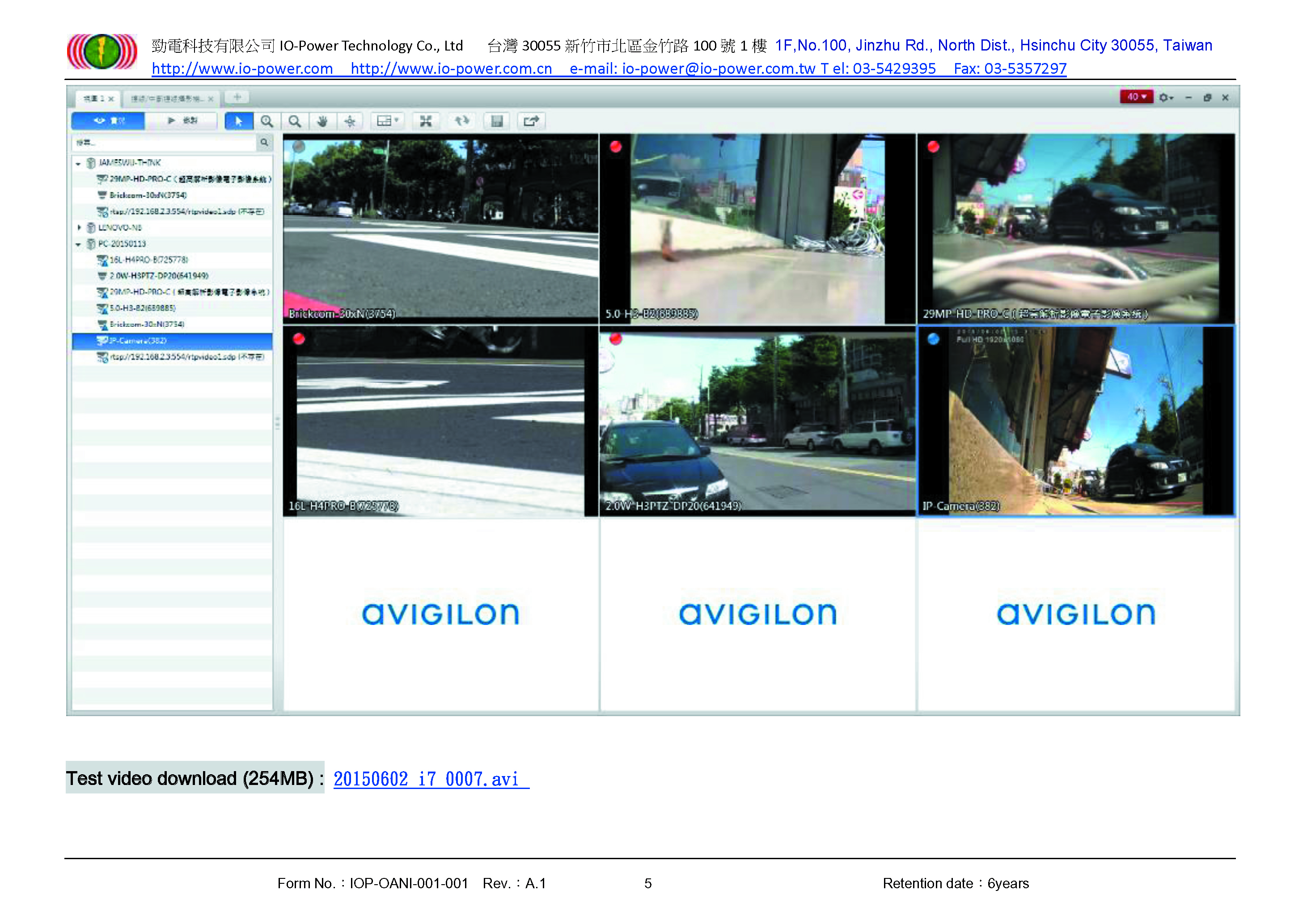Click the io-power company logo
Image resolution: width=1307 pixels, height=924 pixels.
click(x=102, y=51)
